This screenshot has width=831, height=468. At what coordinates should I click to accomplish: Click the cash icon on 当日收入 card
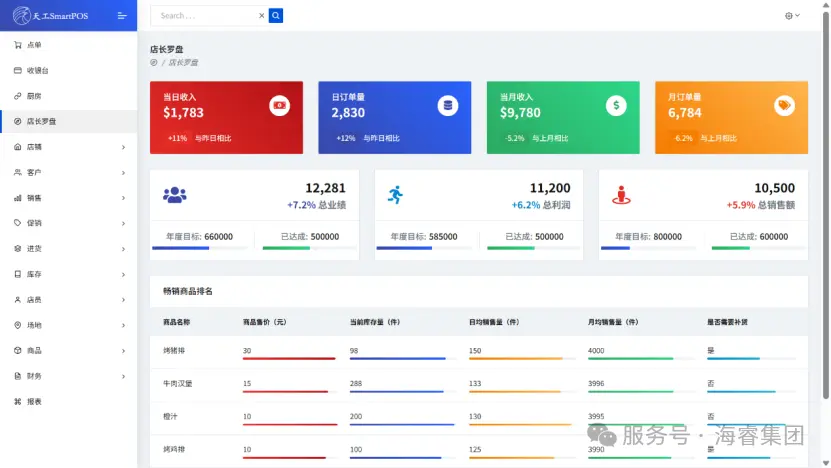(x=279, y=105)
